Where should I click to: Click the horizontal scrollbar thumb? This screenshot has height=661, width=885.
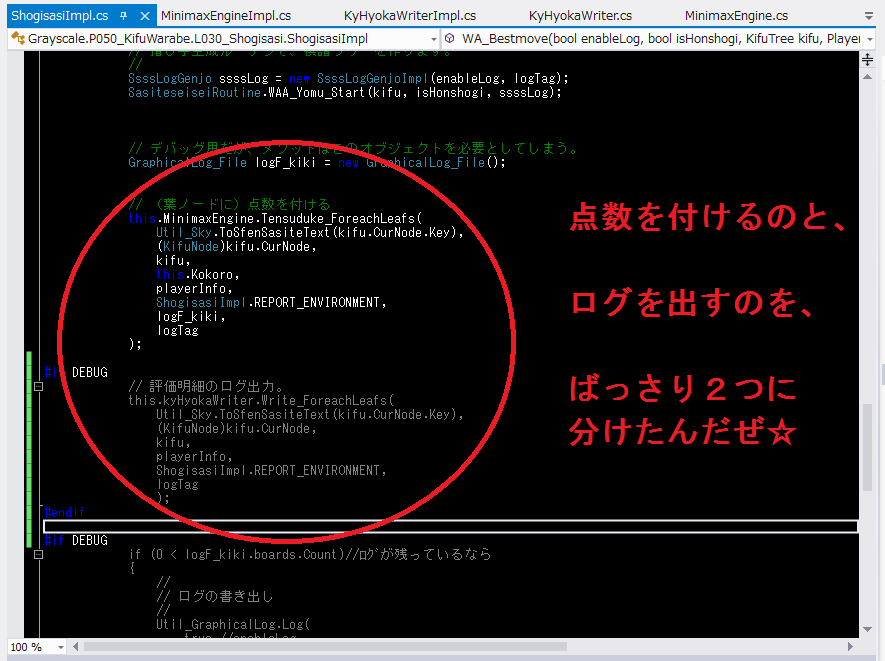pos(325,647)
